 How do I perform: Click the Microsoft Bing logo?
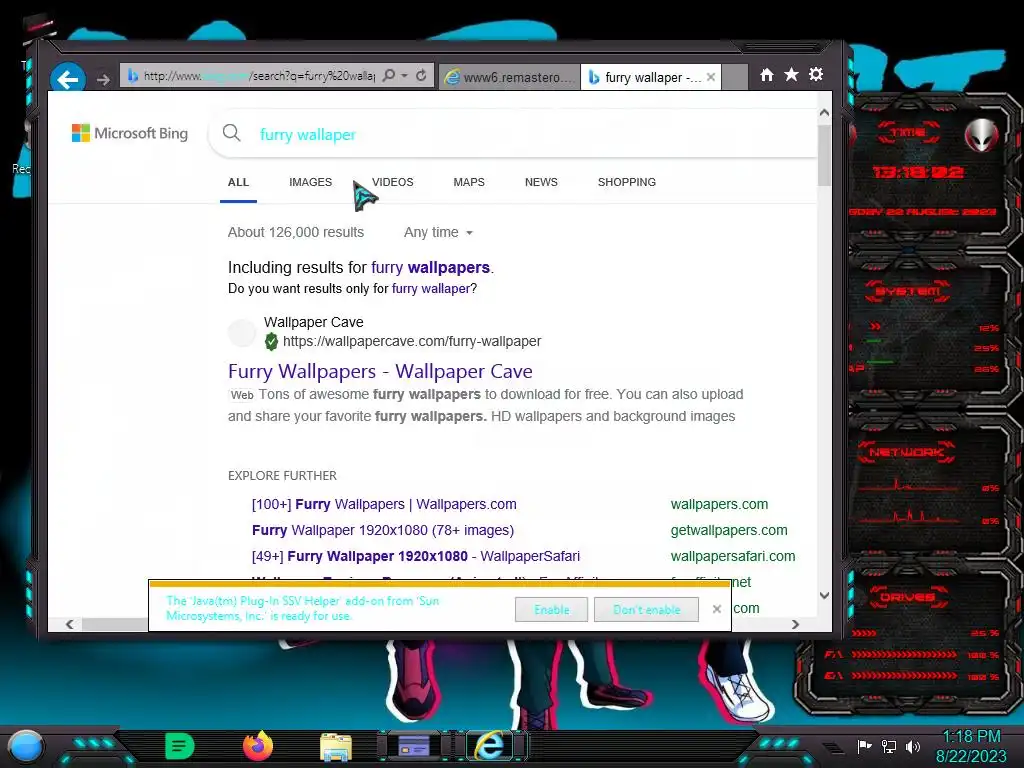pos(129,133)
